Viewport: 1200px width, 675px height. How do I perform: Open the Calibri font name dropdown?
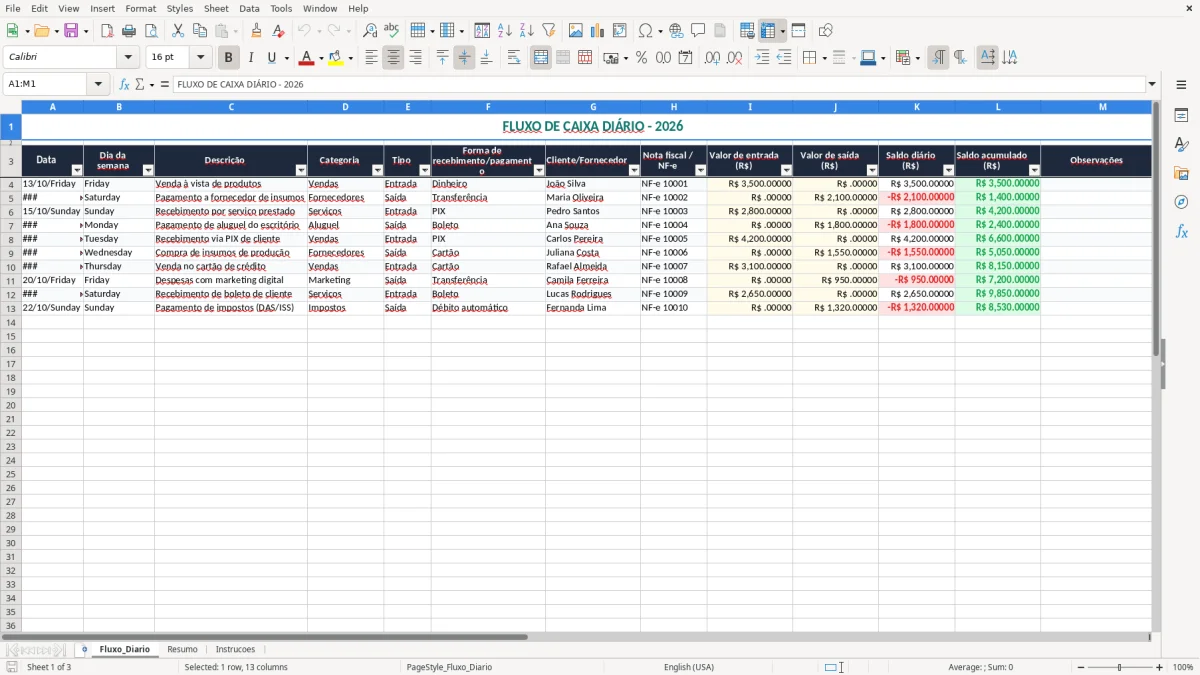(128, 58)
